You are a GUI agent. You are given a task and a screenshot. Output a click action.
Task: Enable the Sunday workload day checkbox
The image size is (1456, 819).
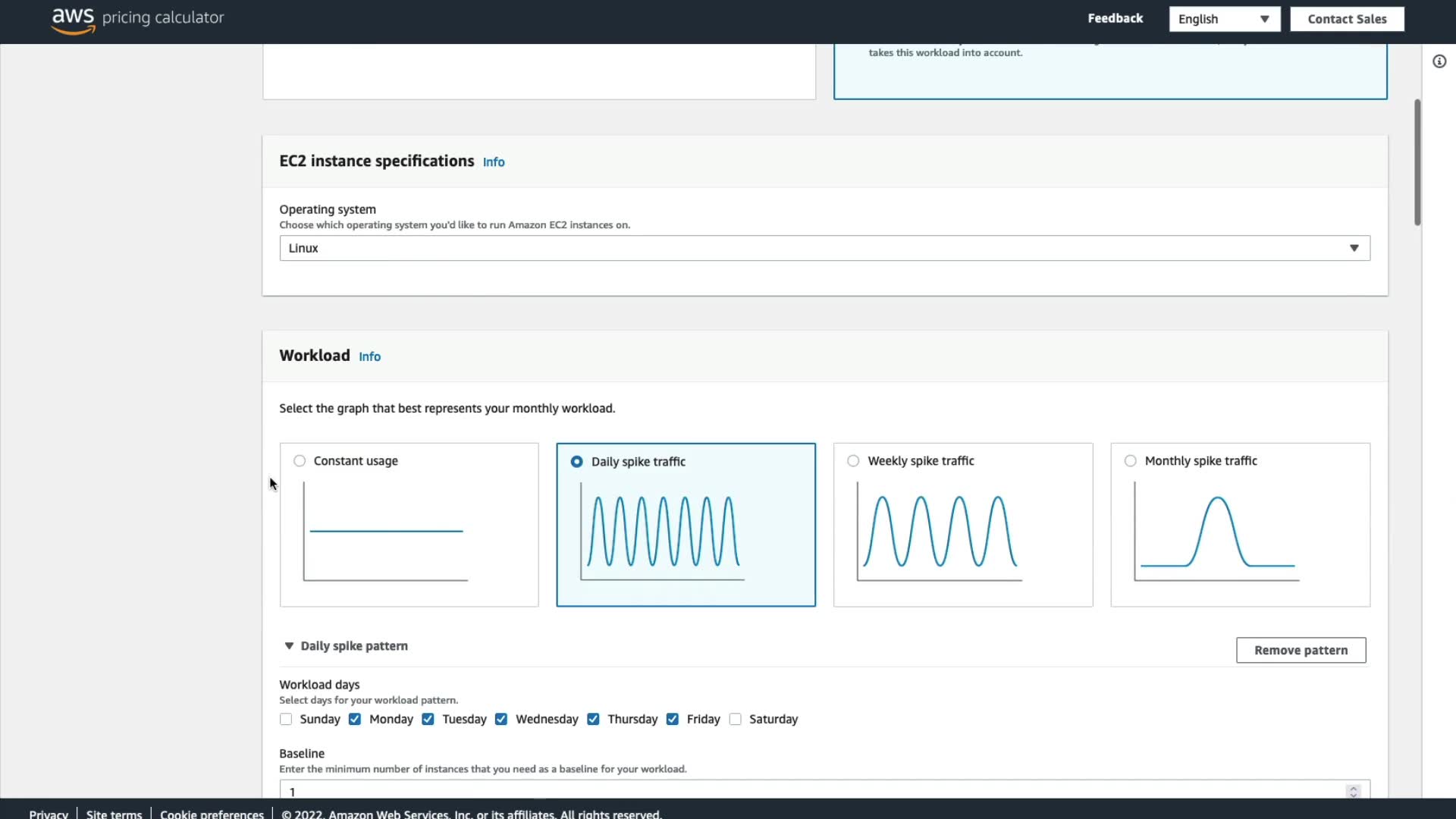point(286,719)
